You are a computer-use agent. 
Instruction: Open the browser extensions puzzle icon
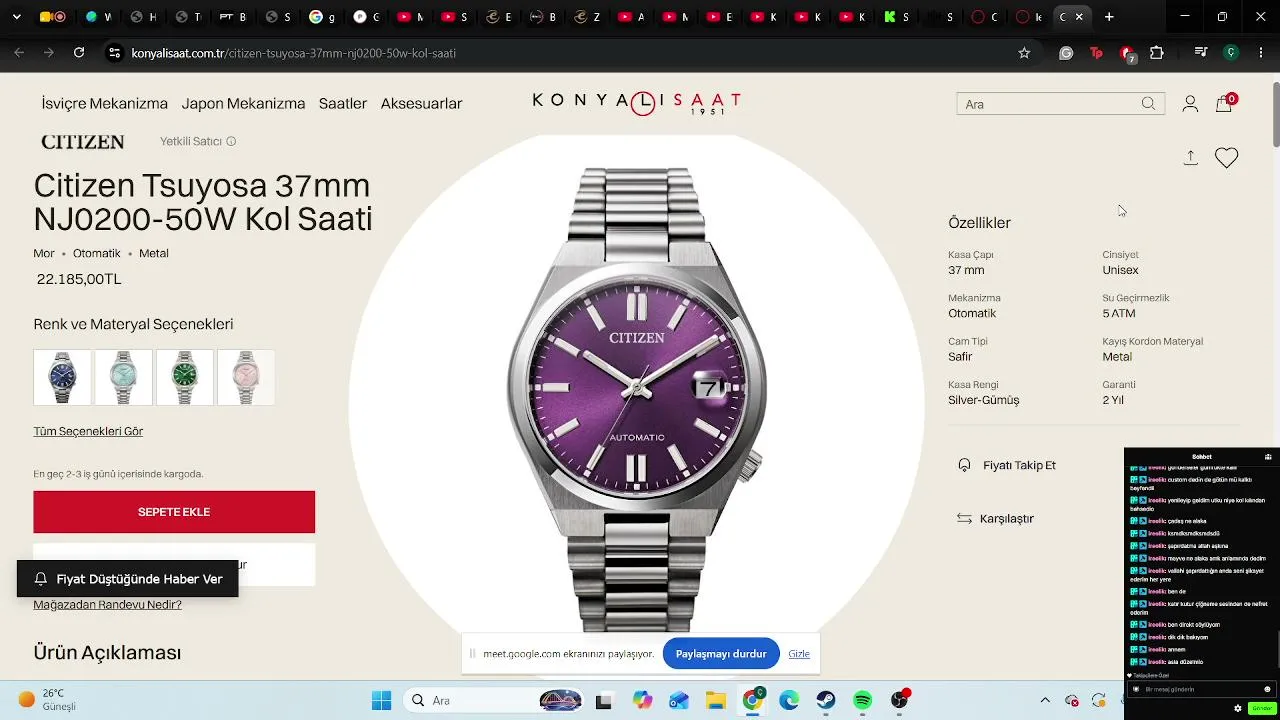[1157, 53]
